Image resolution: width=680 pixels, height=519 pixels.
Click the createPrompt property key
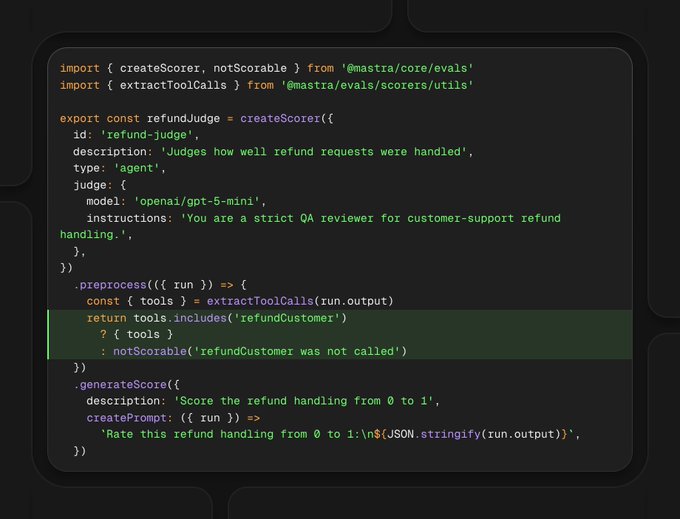[x=126, y=418]
